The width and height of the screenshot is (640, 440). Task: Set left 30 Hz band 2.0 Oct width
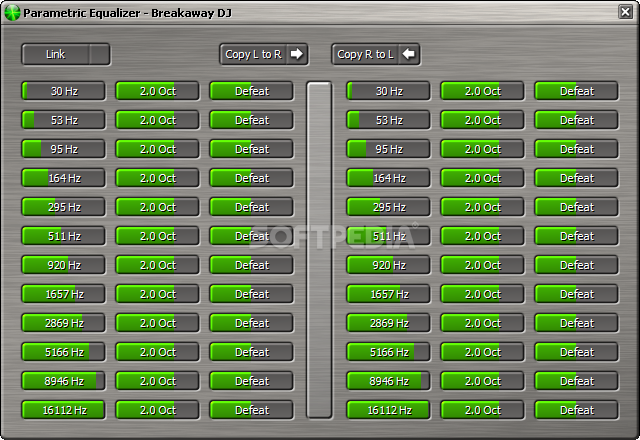(158, 91)
